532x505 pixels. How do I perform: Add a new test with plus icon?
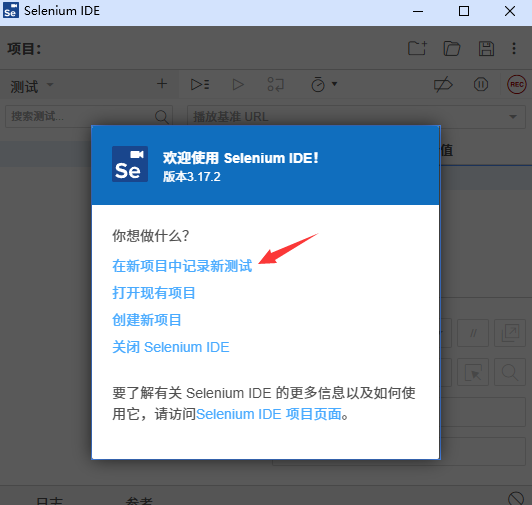point(162,83)
